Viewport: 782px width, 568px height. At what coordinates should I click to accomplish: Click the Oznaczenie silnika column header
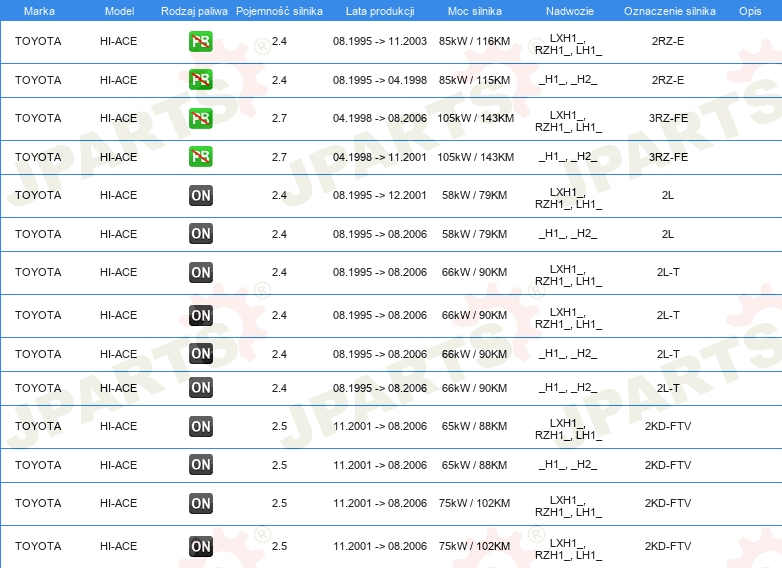(x=669, y=11)
